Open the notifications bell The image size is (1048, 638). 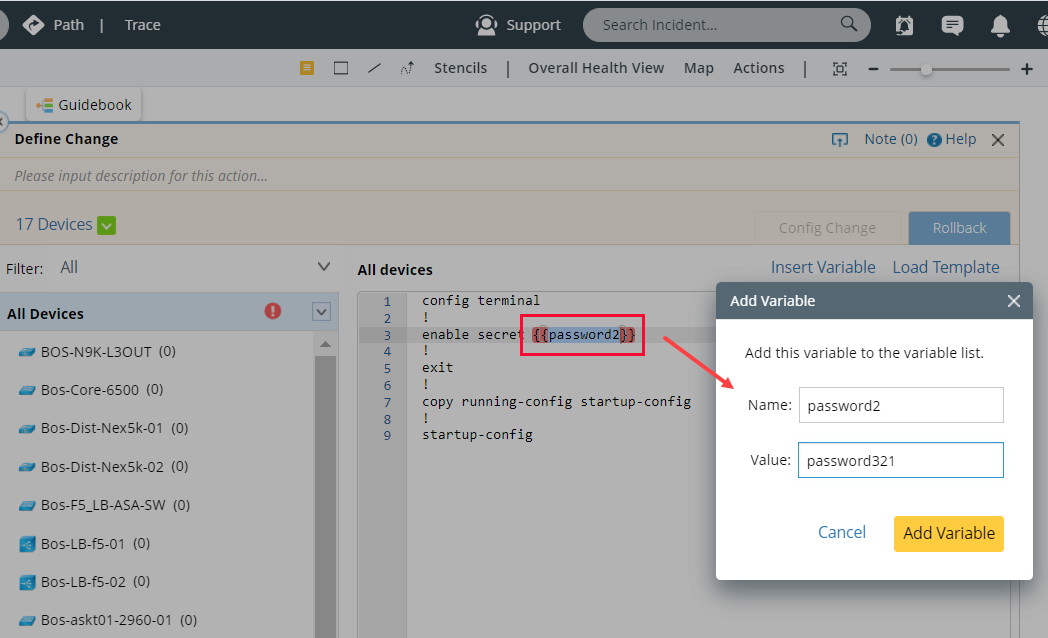[x=1000, y=25]
